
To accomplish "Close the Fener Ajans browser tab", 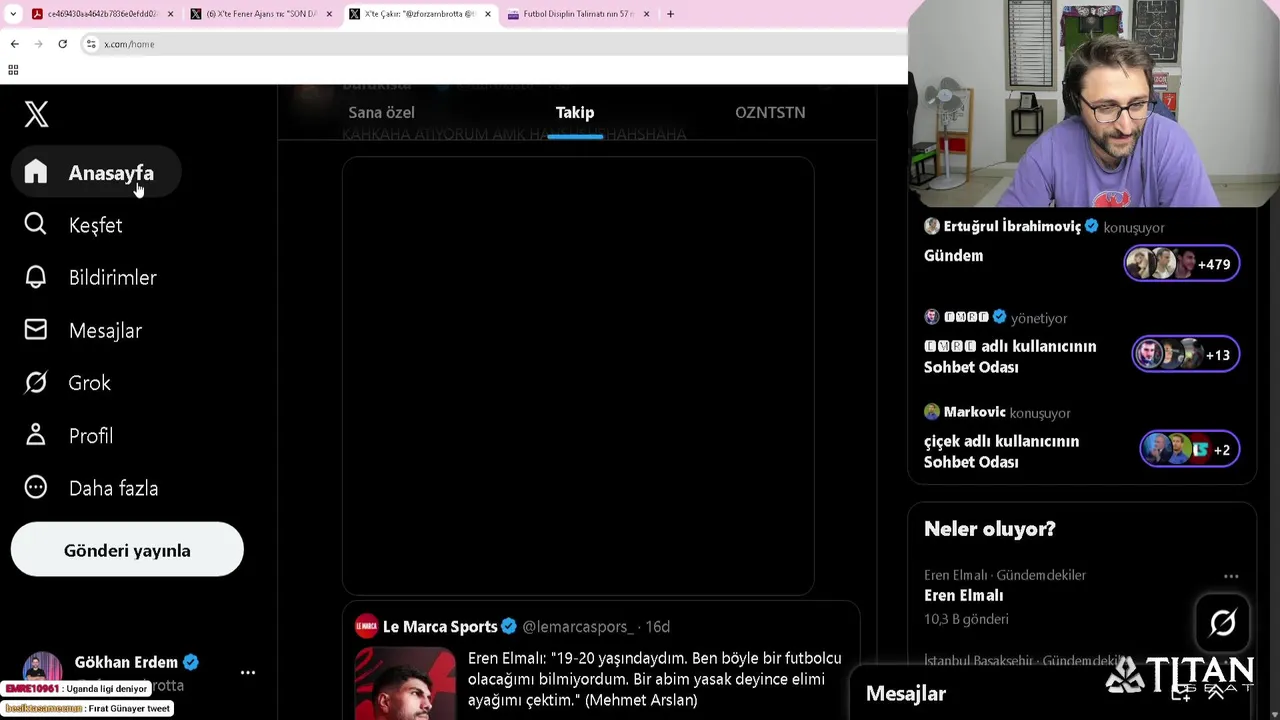I will tap(329, 14).
